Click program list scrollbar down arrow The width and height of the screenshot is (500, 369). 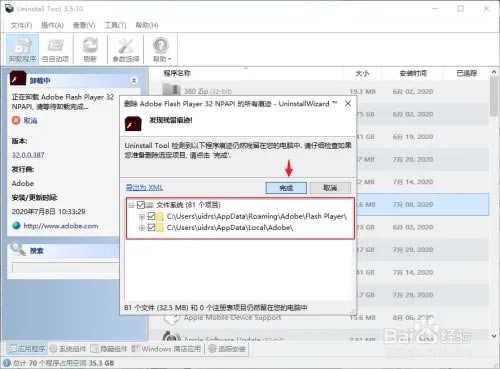tap(494, 336)
